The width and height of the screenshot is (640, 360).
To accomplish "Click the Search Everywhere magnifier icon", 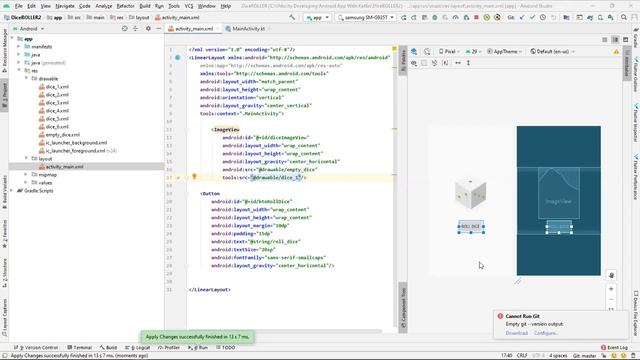I will tap(624, 18).
